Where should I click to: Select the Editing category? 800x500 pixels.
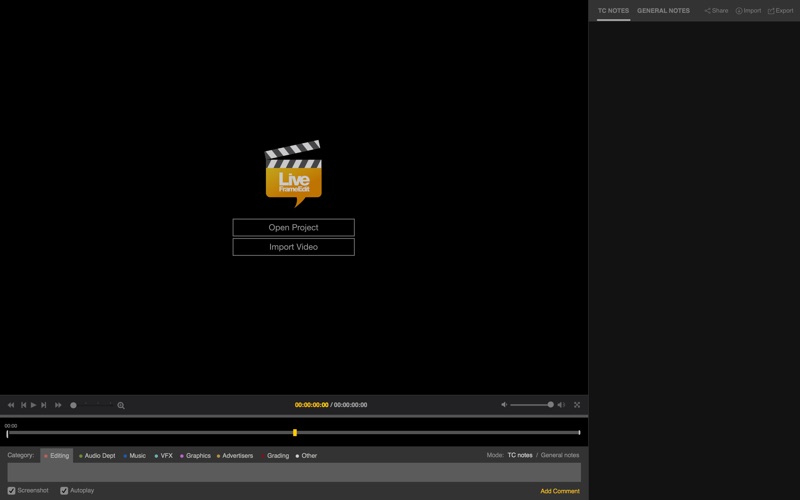point(57,456)
